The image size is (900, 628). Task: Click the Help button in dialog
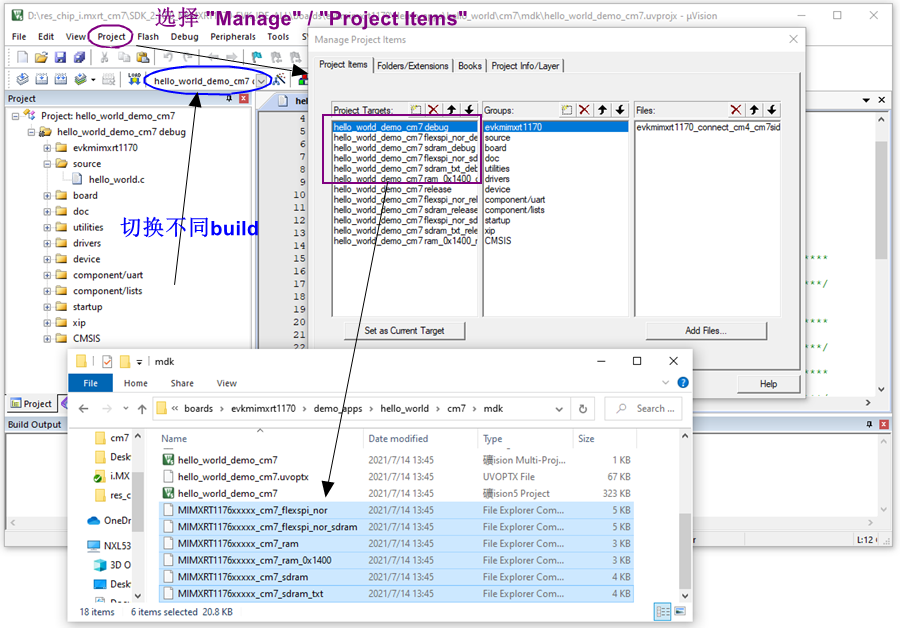pyautogui.click(x=768, y=384)
